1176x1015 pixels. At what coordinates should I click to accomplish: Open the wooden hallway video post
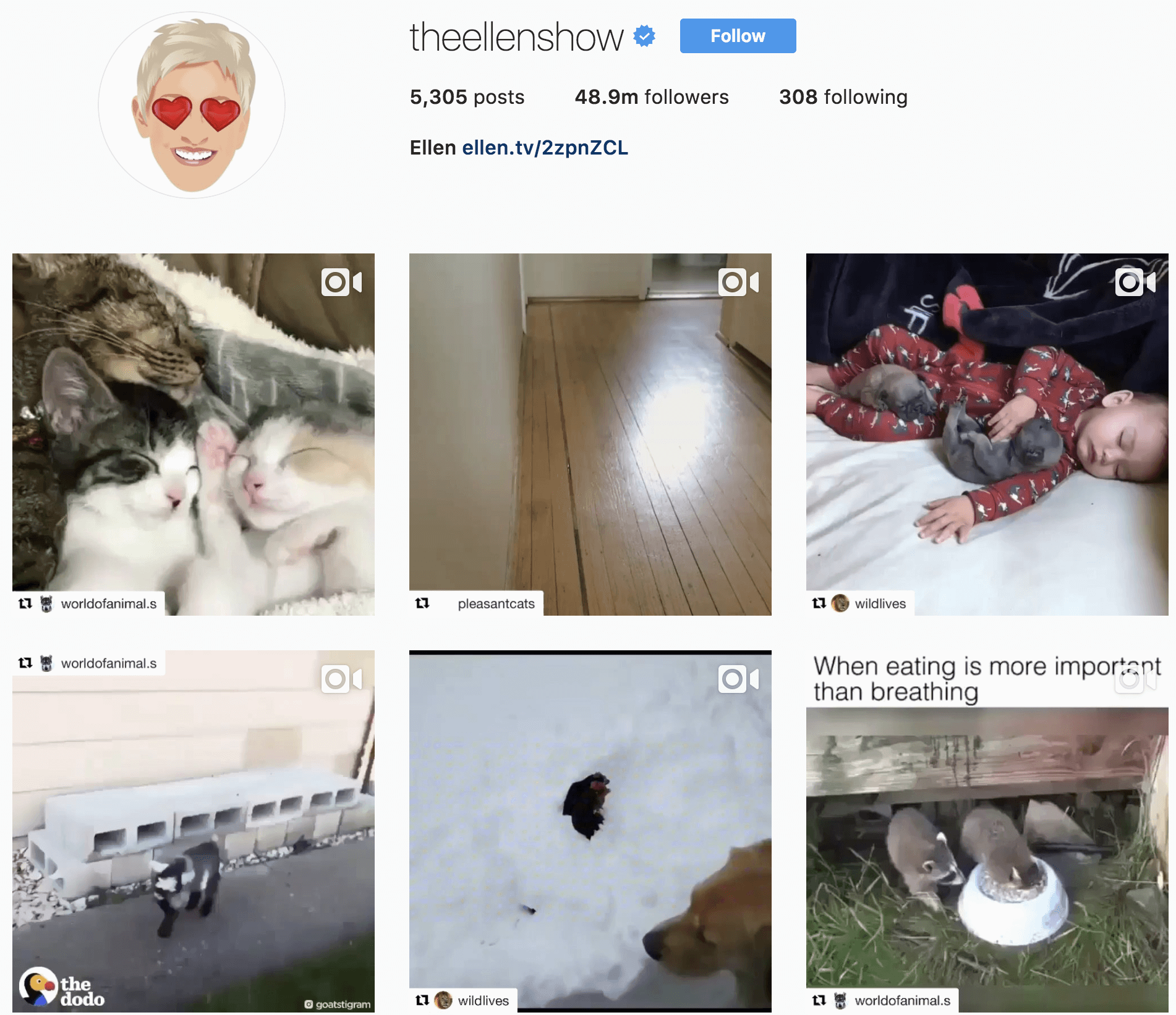pyautogui.click(x=590, y=435)
